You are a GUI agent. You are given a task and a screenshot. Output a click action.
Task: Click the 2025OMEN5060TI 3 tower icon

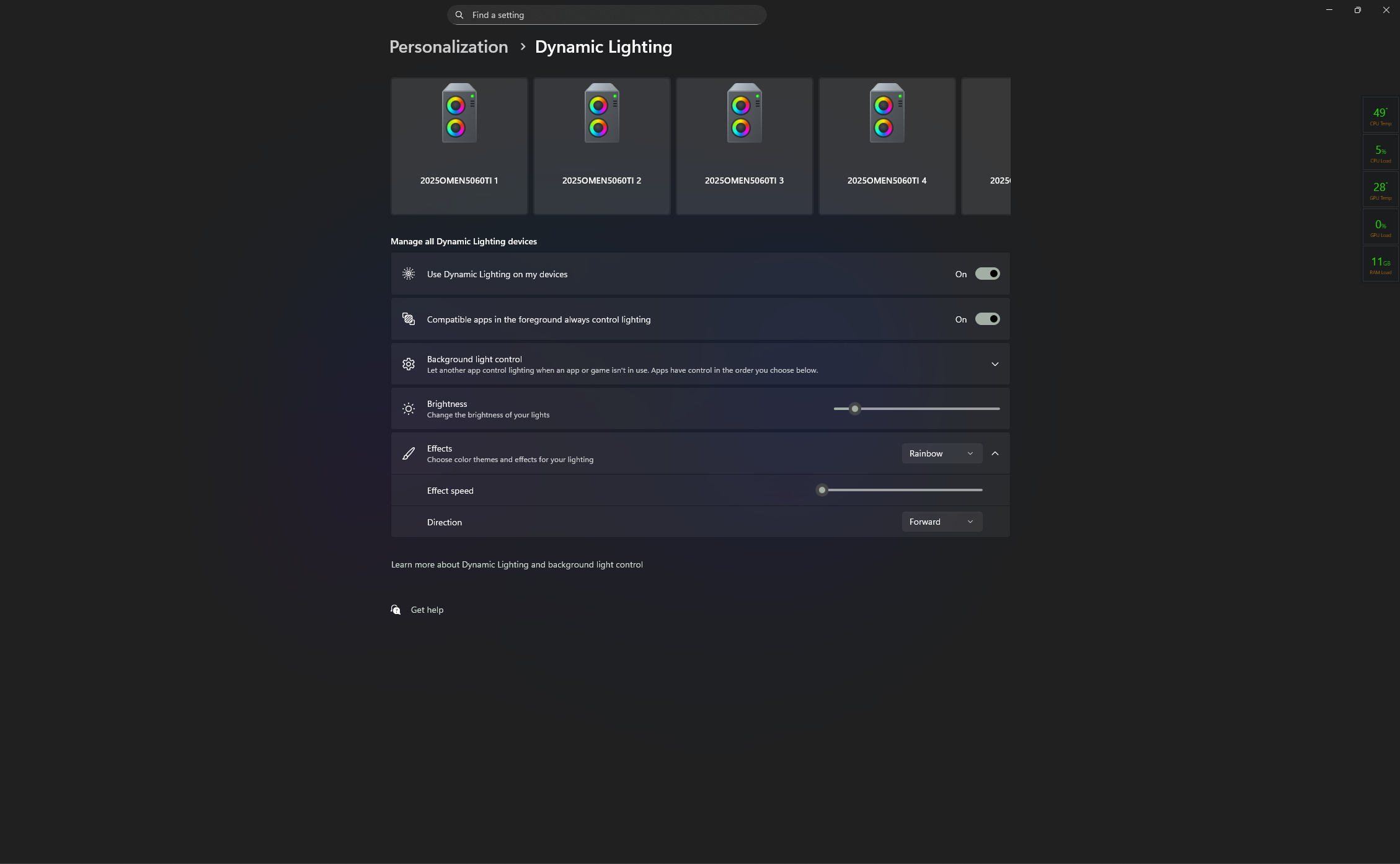coord(744,114)
